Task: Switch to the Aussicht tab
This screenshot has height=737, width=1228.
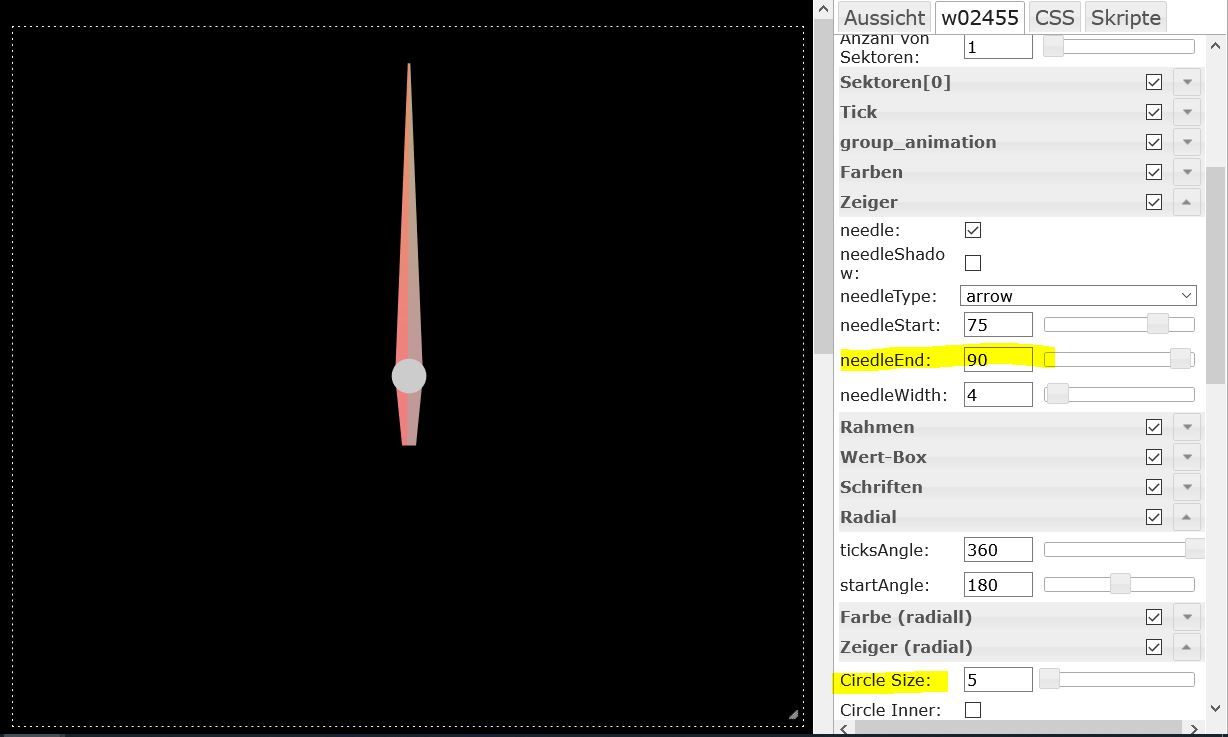Action: [x=884, y=18]
